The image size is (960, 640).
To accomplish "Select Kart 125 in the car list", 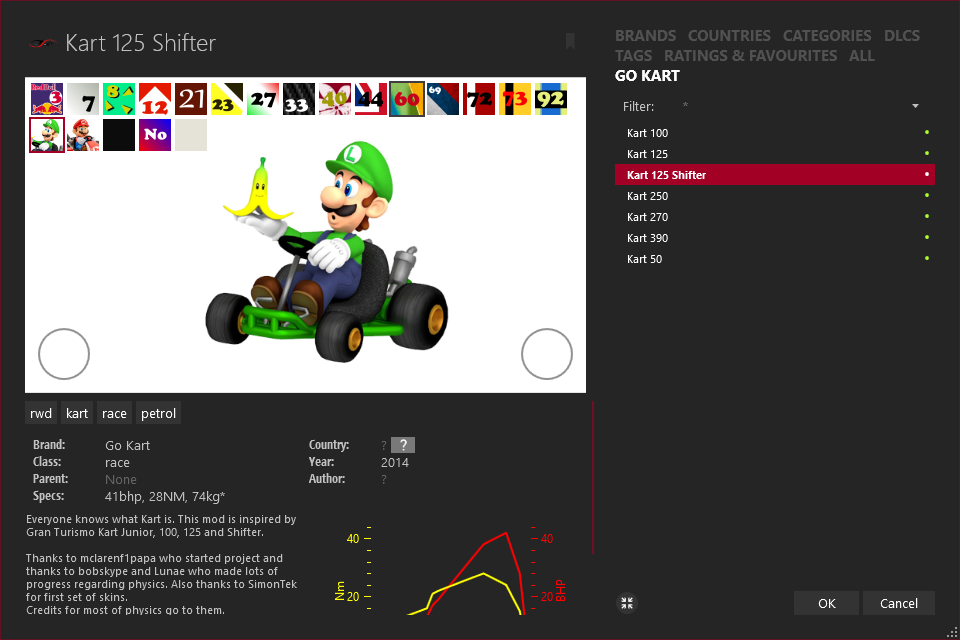I will pos(774,154).
